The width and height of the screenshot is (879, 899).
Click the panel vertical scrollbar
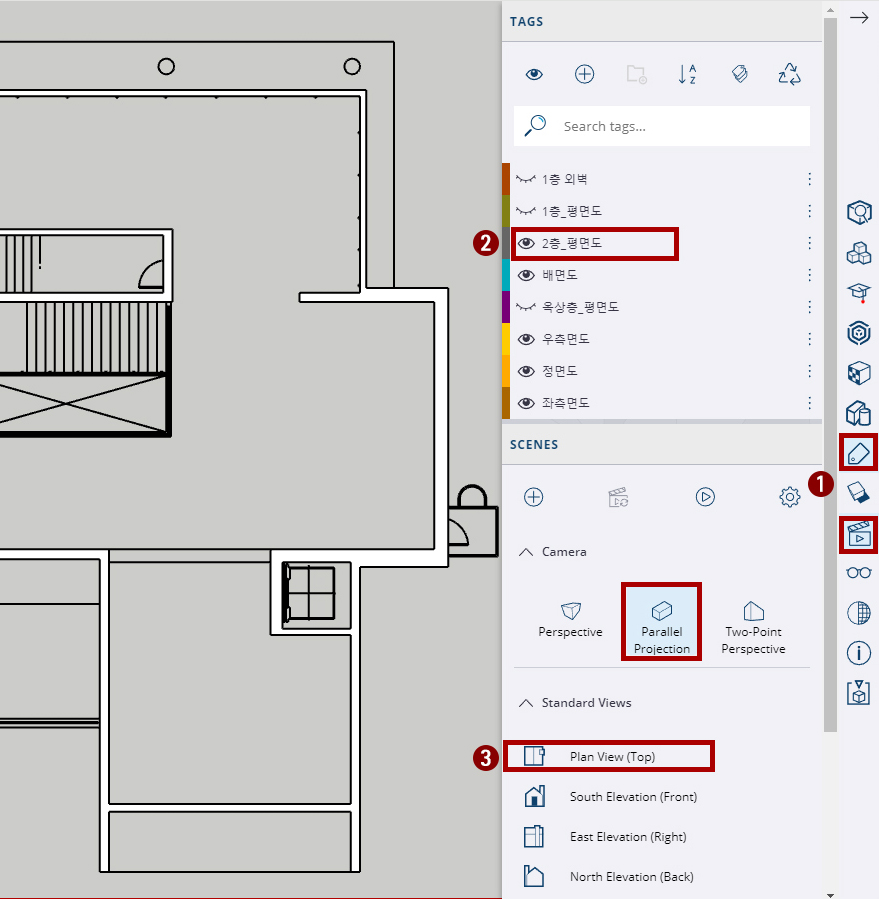[x=830, y=376]
